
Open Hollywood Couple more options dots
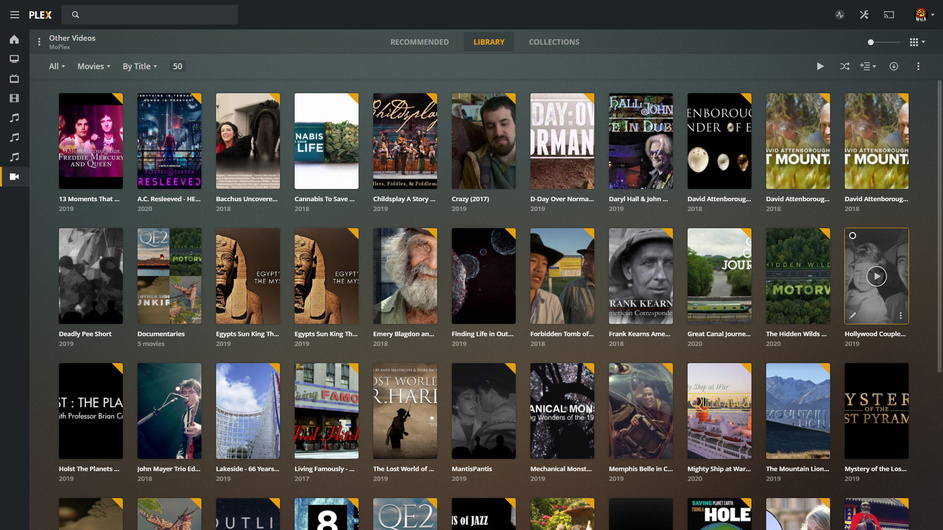(x=900, y=315)
